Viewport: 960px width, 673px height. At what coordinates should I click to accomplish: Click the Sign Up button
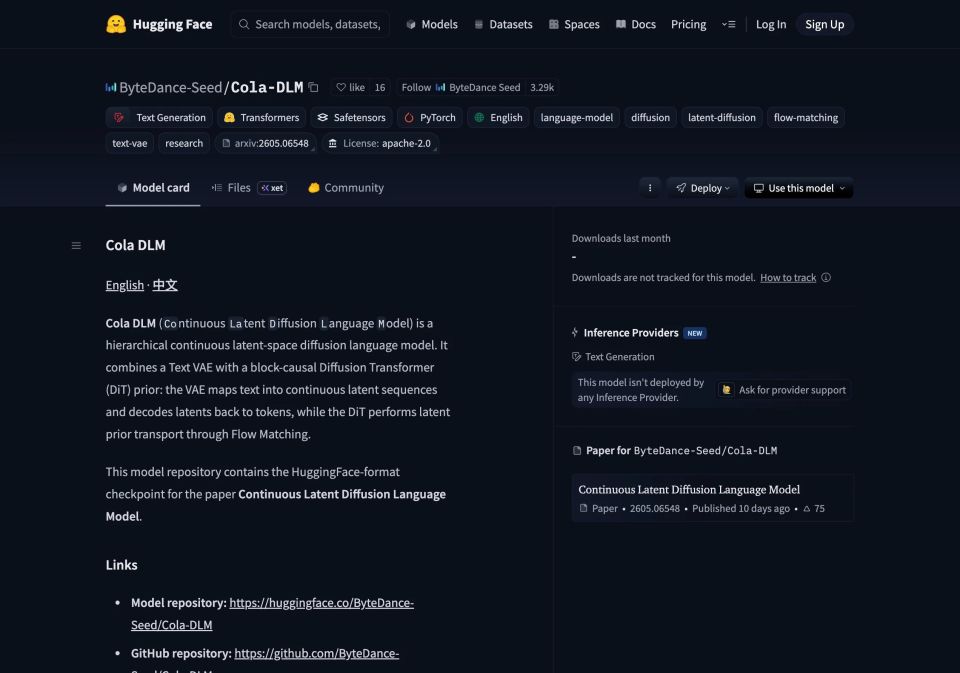click(825, 24)
